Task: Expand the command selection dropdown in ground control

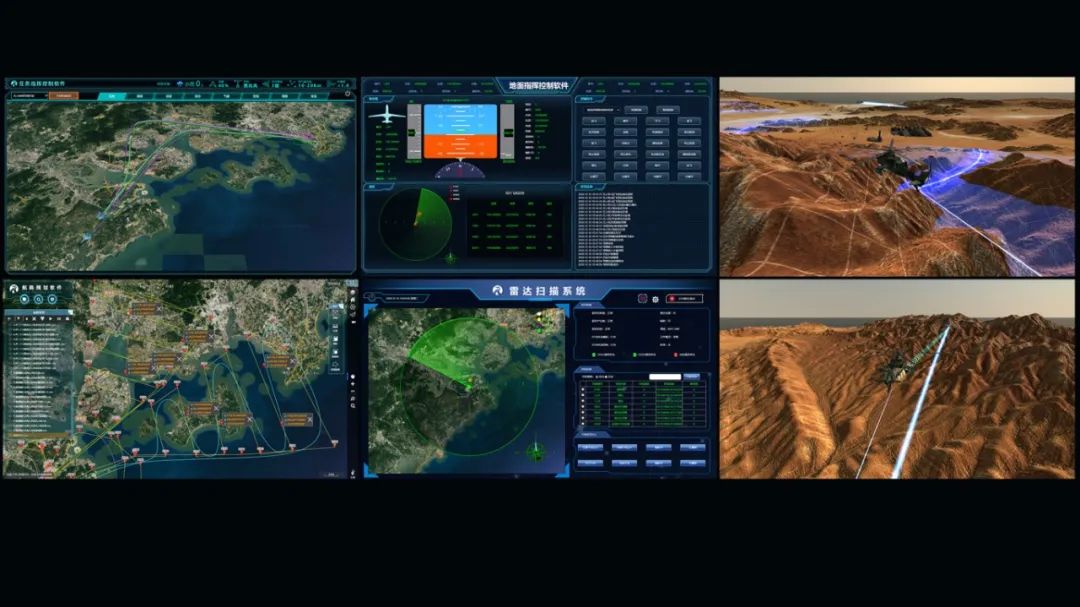Action: 600,109
